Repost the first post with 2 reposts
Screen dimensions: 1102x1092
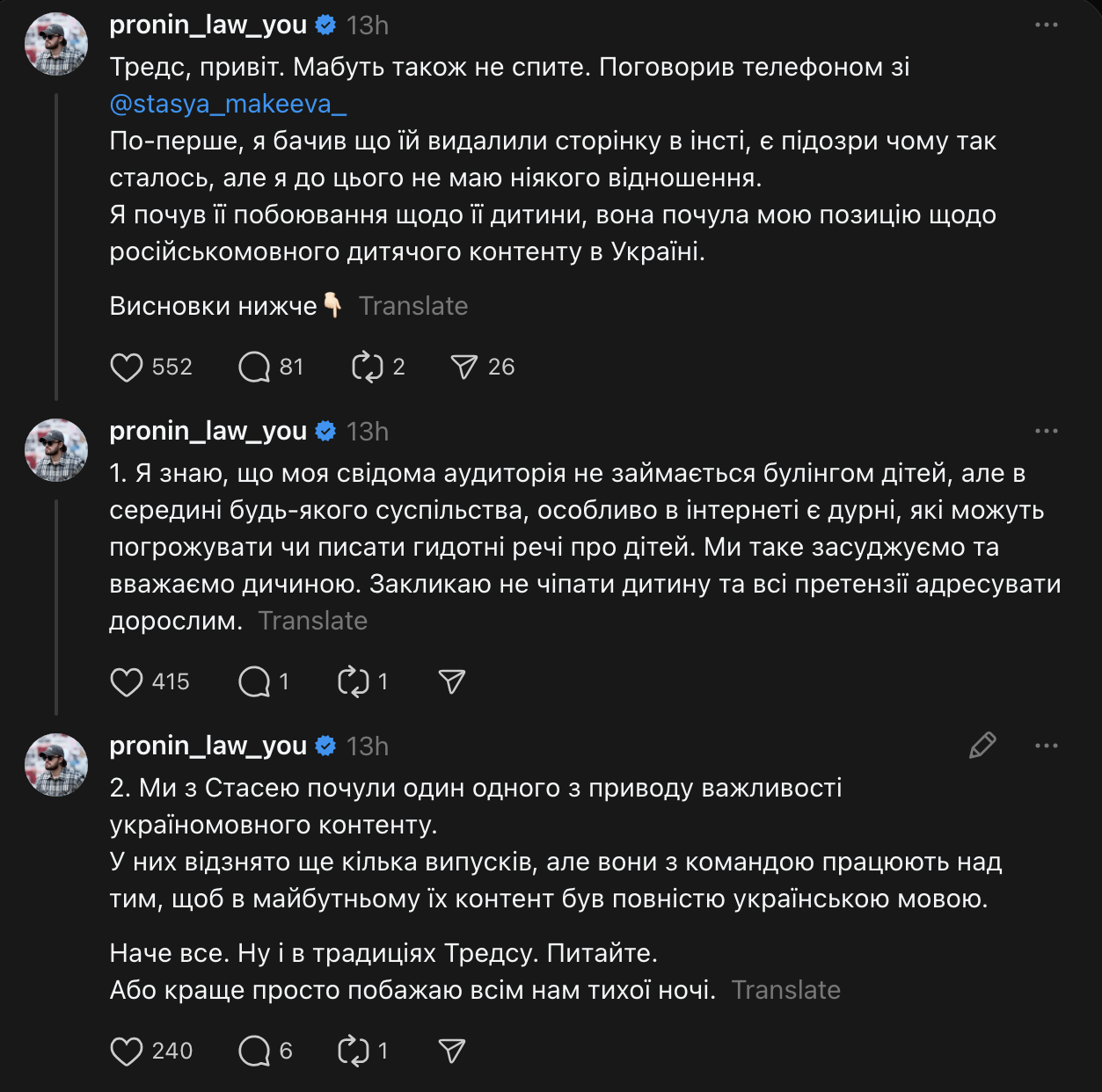pos(367,367)
